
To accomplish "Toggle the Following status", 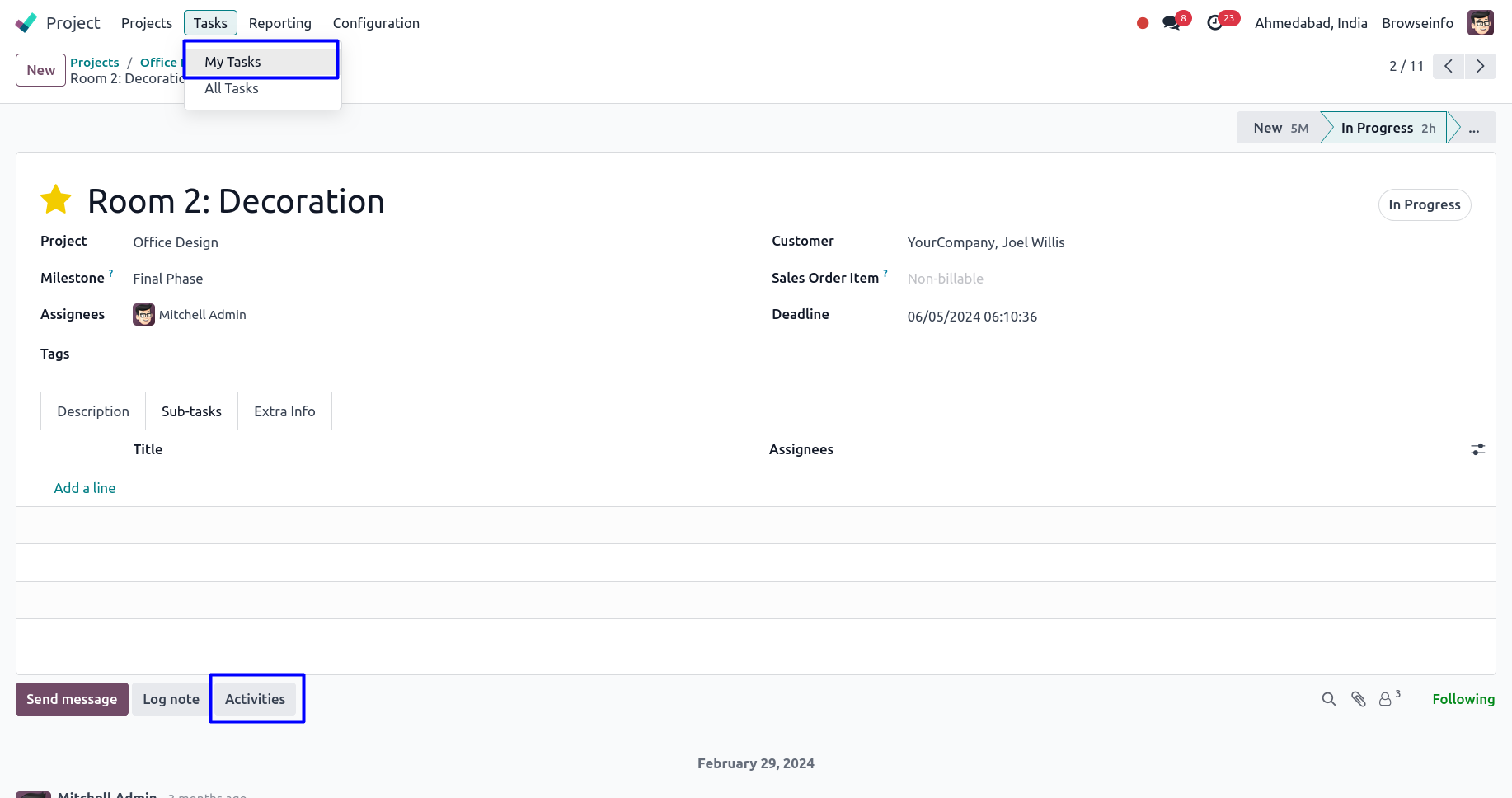I will click(x=1463, y=699).
